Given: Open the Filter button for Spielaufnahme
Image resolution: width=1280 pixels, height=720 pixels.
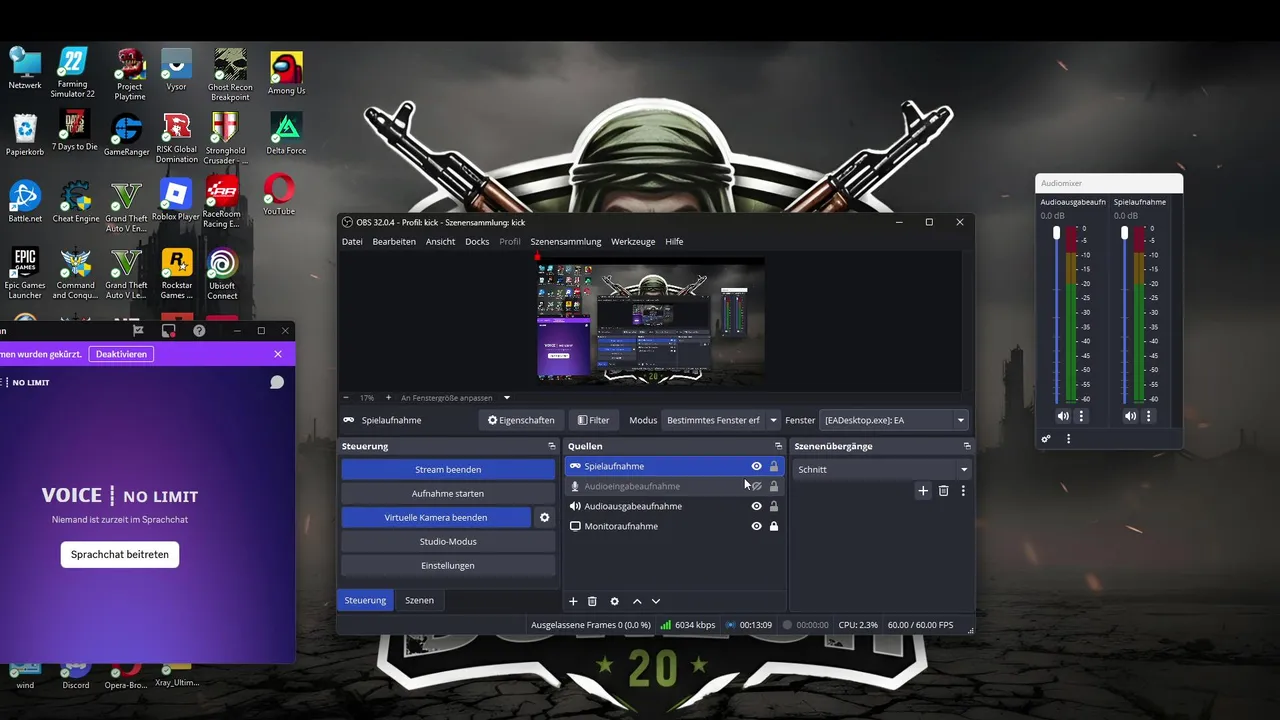Looking at the screenshot, I should pos(593,420).
